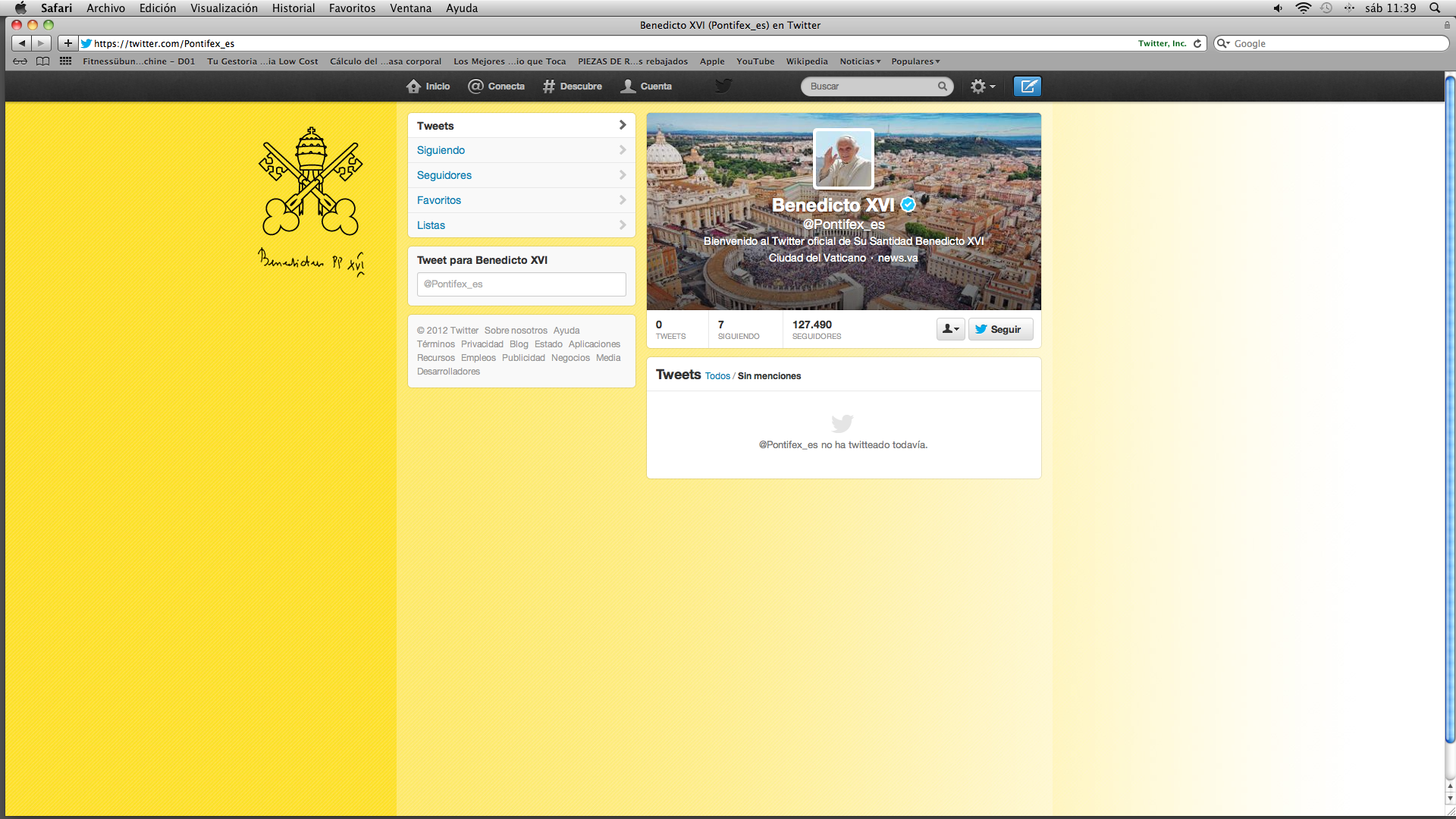1456x819 pixels.
Task: Click the Wi-Fi icon in menu bar
Action: 1303,8
